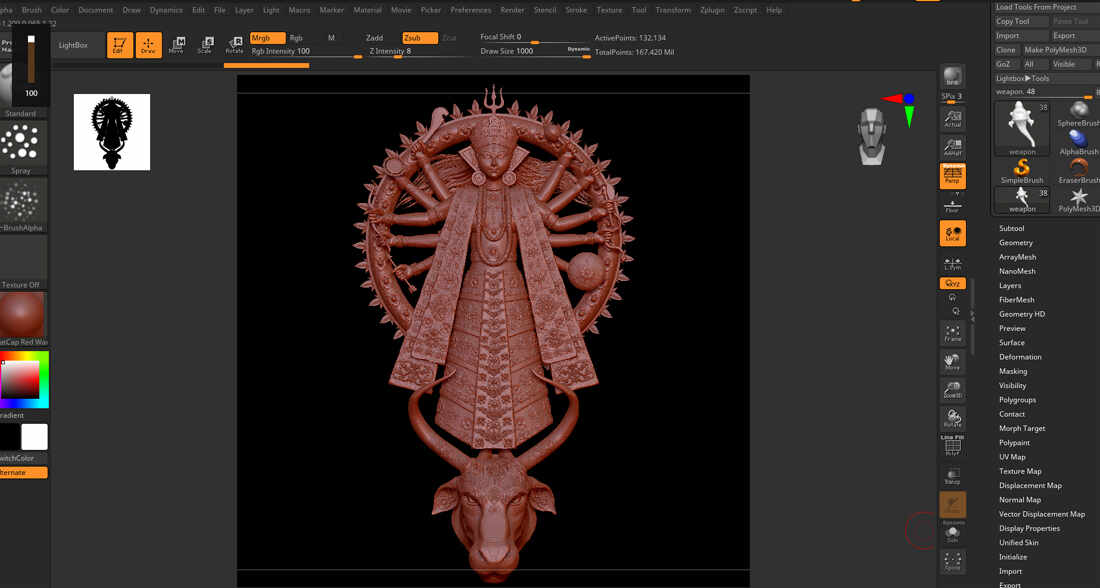Expand the Layers sub-palette

click(1010, 286)
